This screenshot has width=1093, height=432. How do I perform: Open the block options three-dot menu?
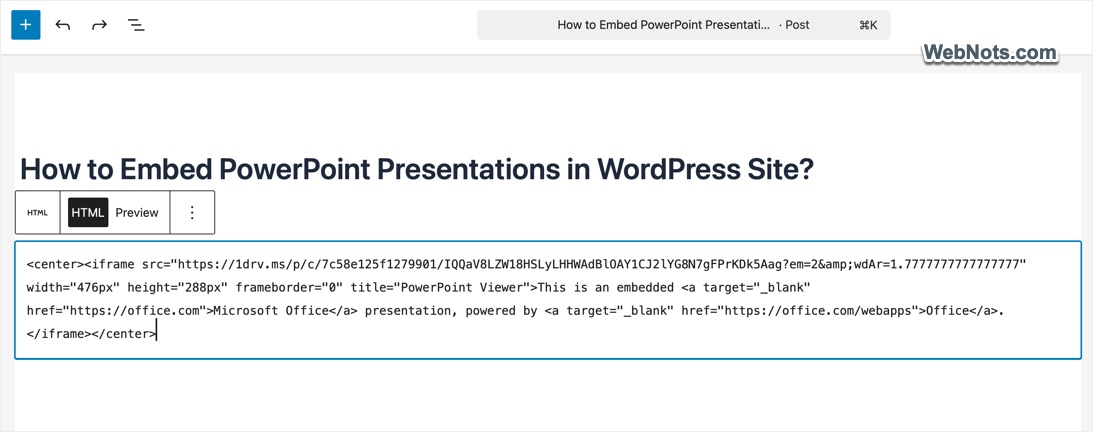click(x=192, y=213)
